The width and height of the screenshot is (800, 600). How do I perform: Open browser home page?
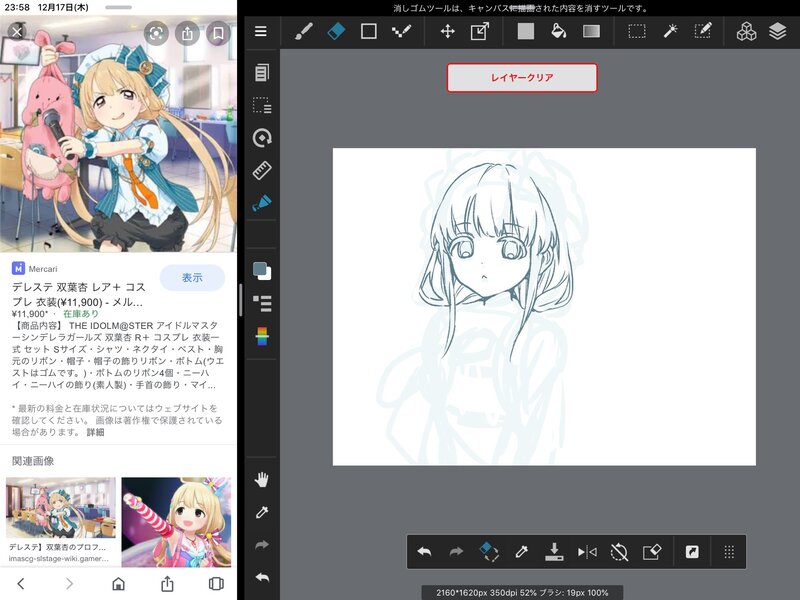[x=118, y=584]
